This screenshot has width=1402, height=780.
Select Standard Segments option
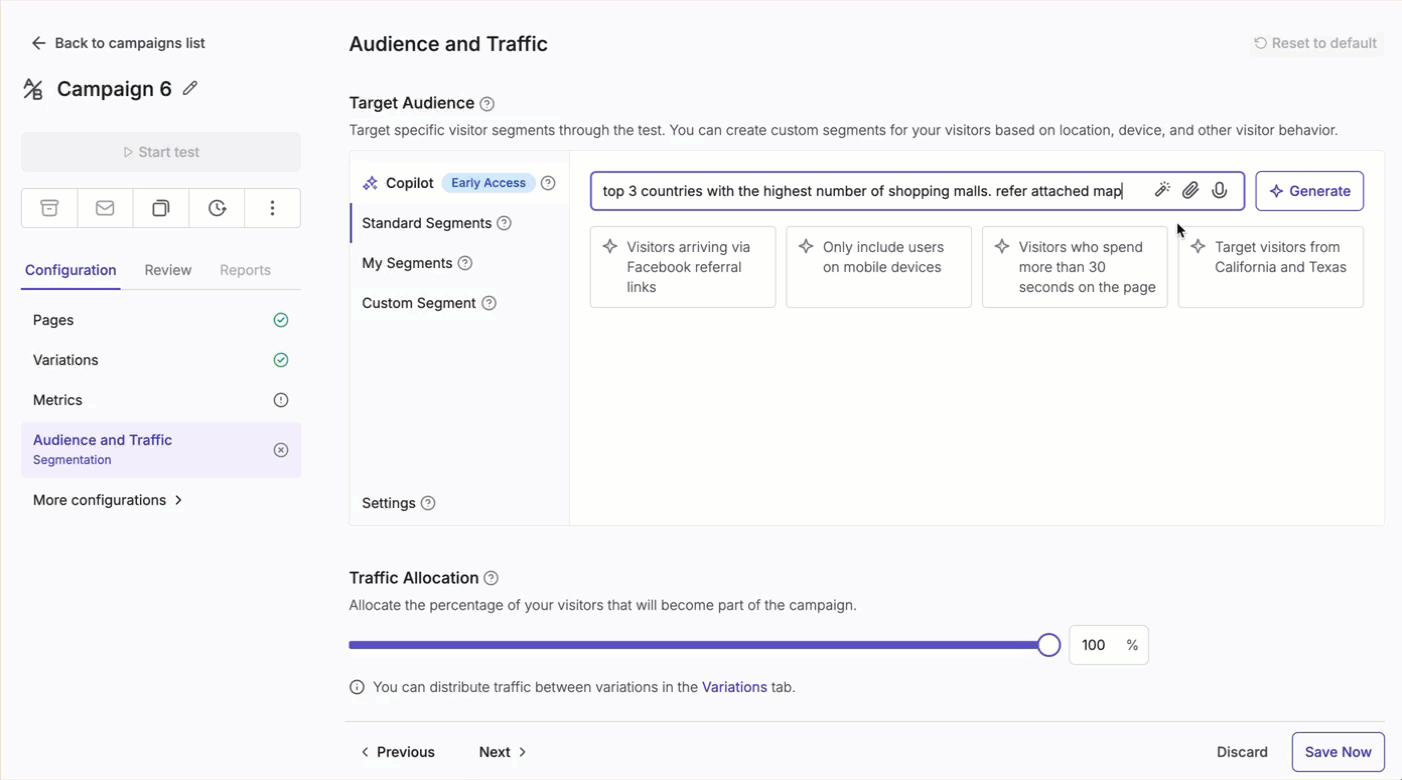pyautogui.click(x=459, y=223)
